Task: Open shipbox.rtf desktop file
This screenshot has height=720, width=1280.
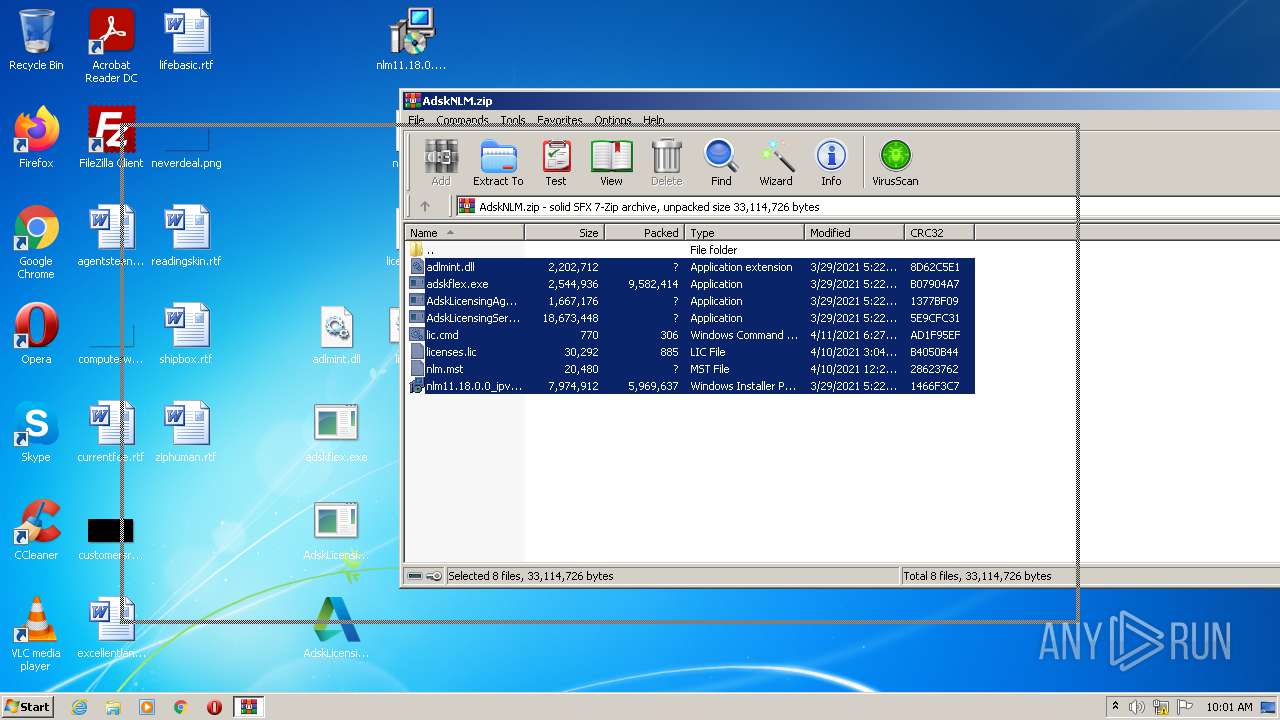Action: tap(186, 334)
